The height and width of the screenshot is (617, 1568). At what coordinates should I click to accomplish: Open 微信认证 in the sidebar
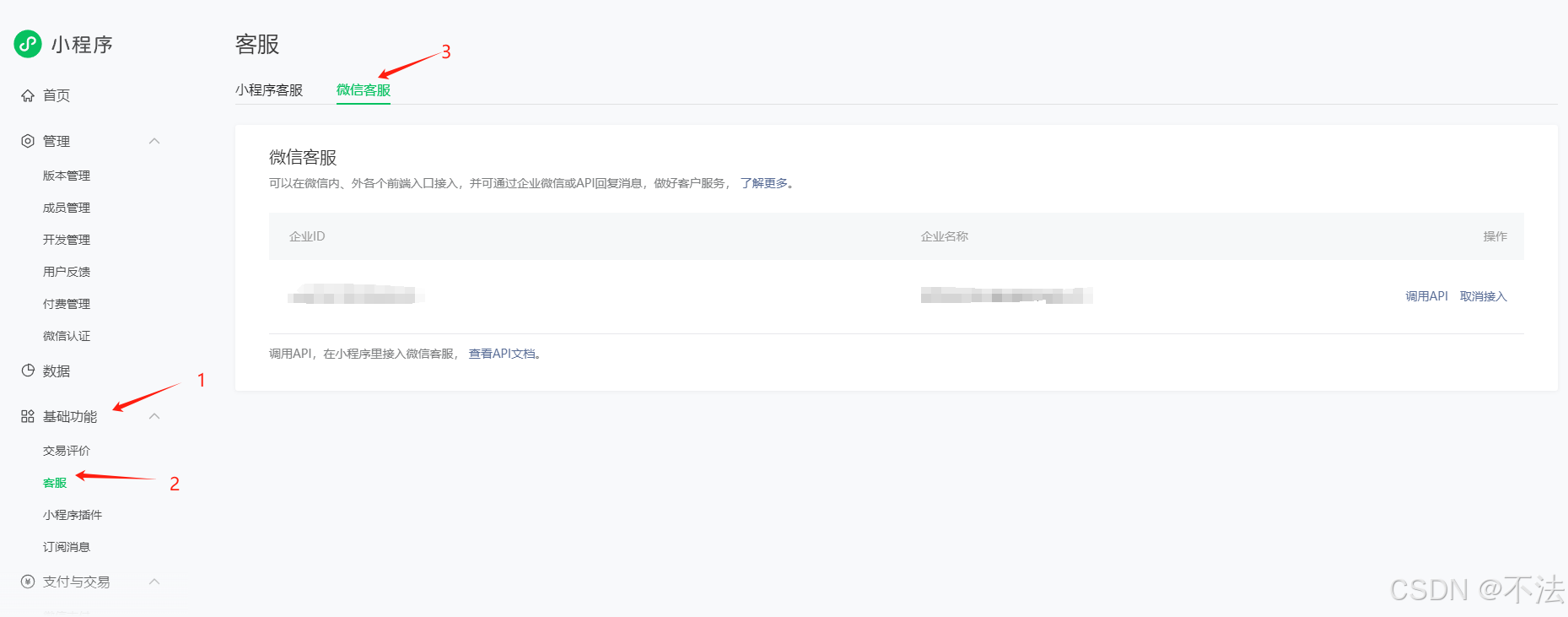point(67,336)
